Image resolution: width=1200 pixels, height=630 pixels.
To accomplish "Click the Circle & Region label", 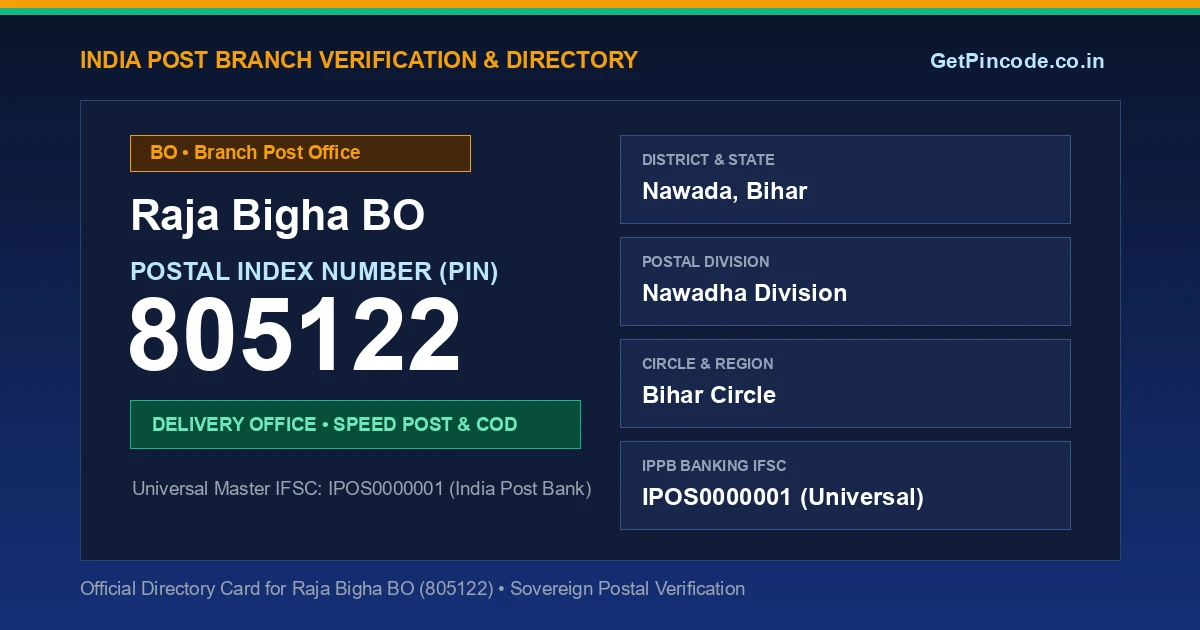I will [708, 364].
